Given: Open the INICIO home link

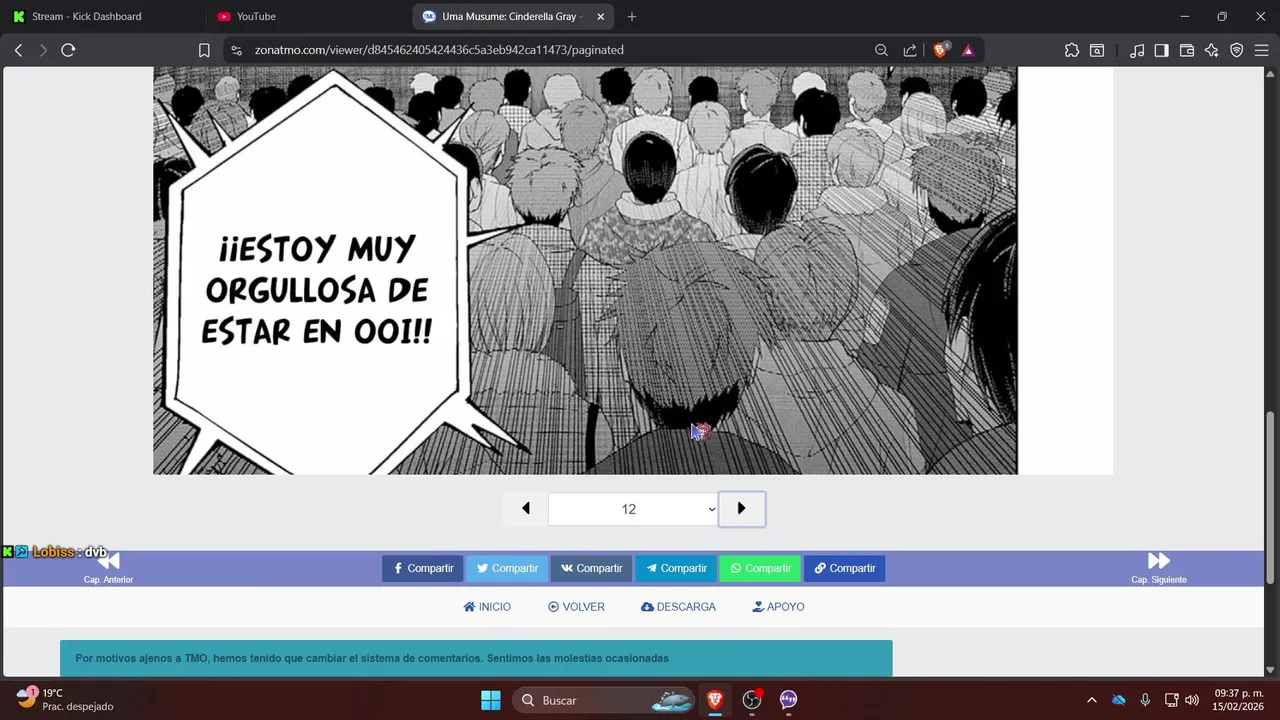Looking at the screenshot, I should pos(487,607).
